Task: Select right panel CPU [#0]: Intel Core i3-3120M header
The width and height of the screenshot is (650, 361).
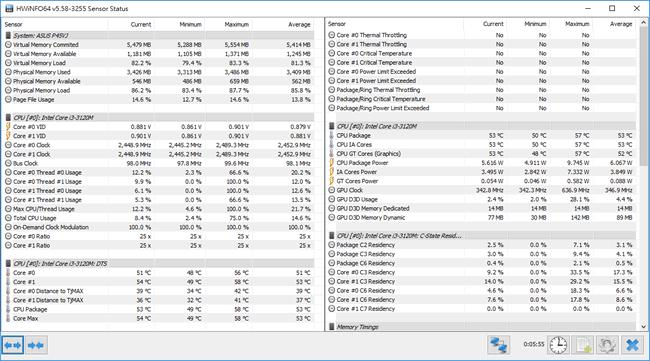Action: (x=482, y=126)
